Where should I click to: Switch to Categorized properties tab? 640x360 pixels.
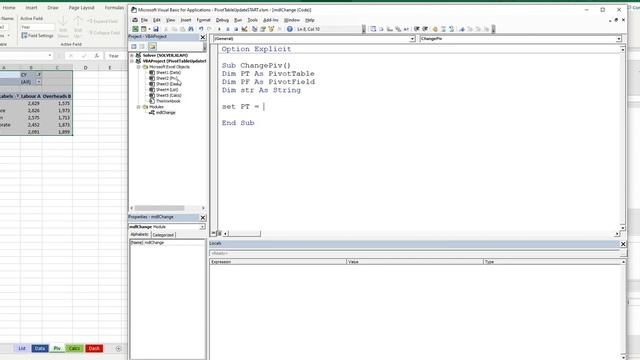coord(163,235)
